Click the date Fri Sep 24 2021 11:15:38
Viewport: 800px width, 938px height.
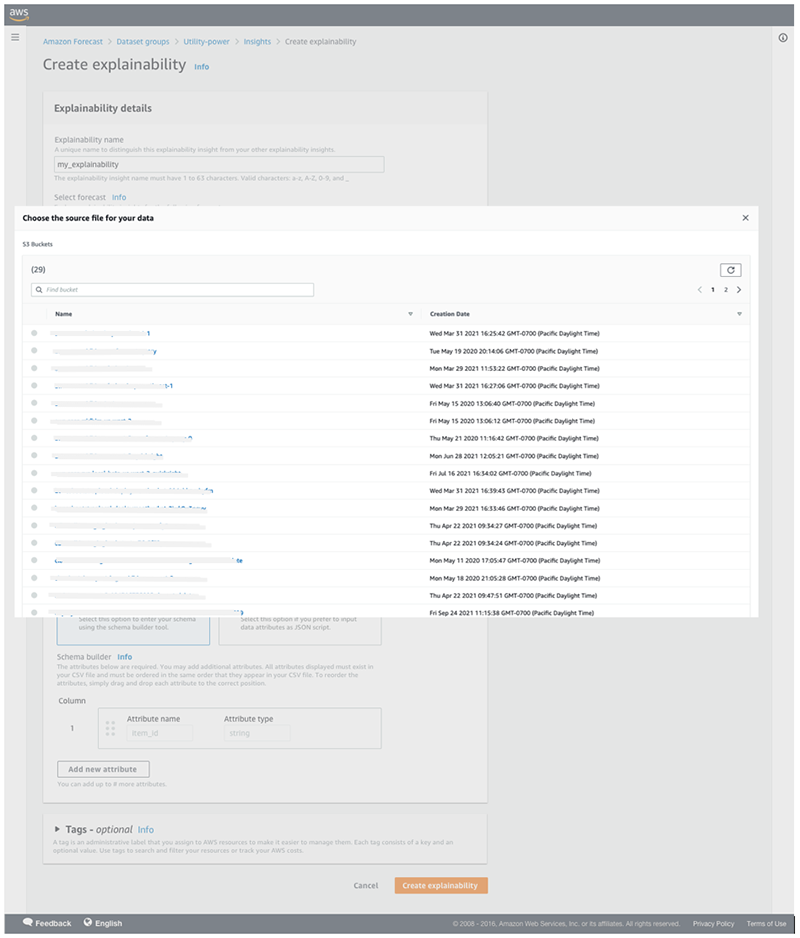512,613
